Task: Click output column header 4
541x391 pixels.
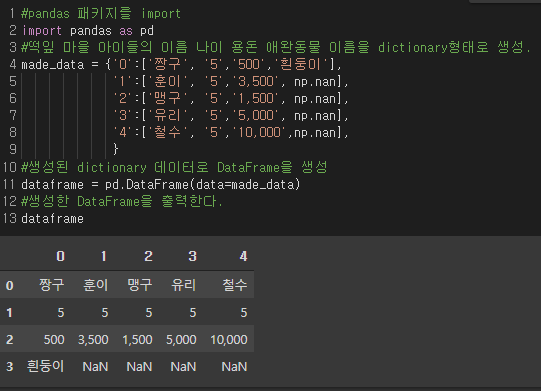Action: pyautogui.click(x=243, y=256)
